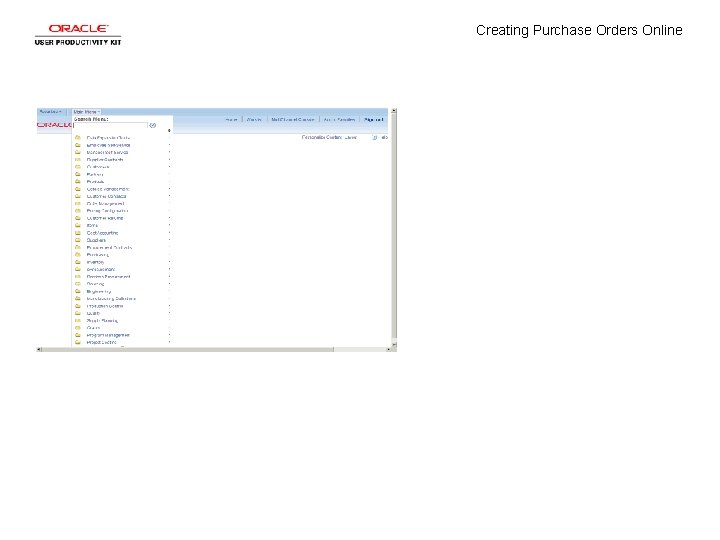
Task: Click the Order Management folder icon
Action: coord(78,203)
